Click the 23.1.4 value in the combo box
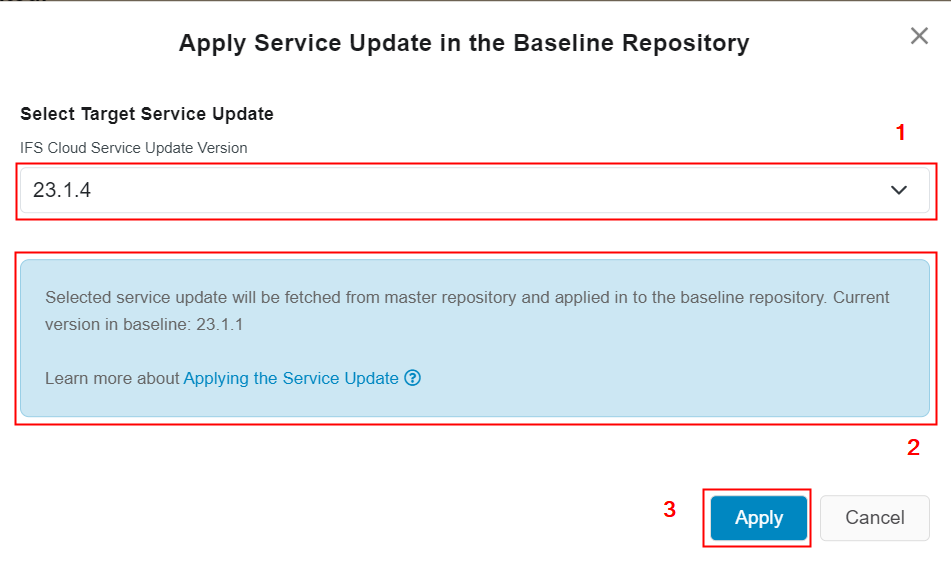The image size is (951, 577). 62,190
